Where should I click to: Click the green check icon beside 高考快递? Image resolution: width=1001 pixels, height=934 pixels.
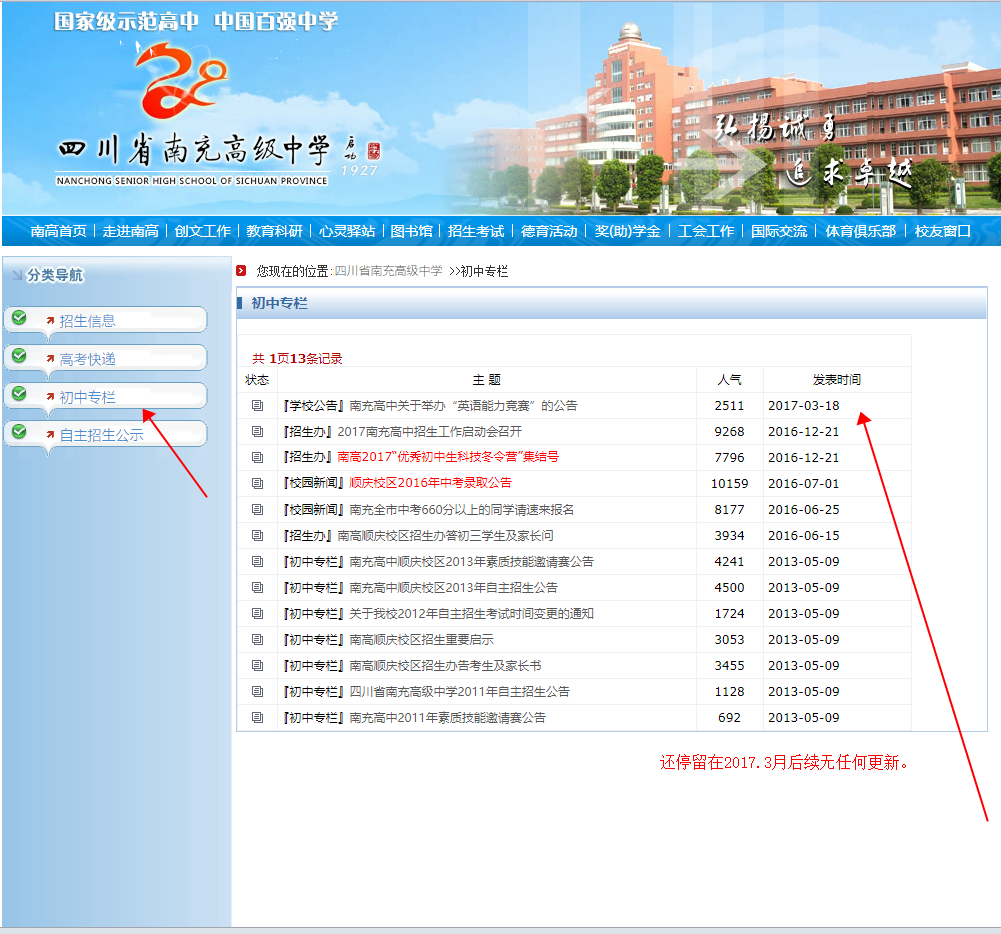pos(18,356)
